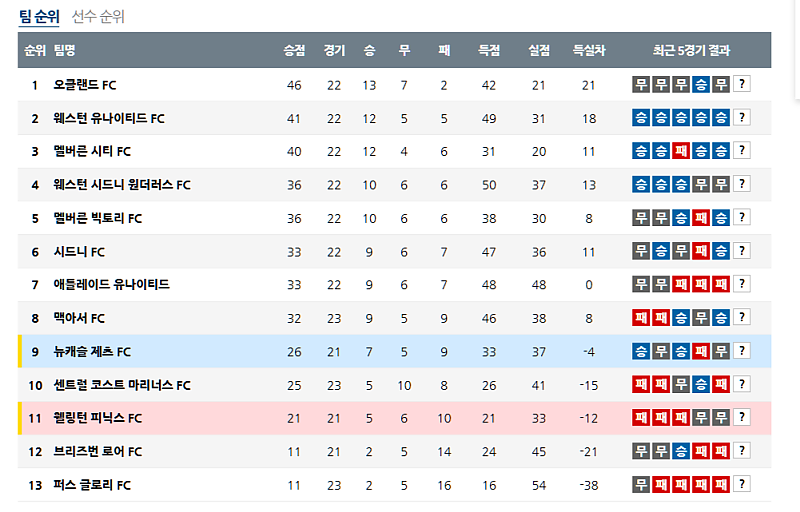Click the question mark icon for 맥아서 FC
This screenshot has width=800, height=512.
pos(742,319)
